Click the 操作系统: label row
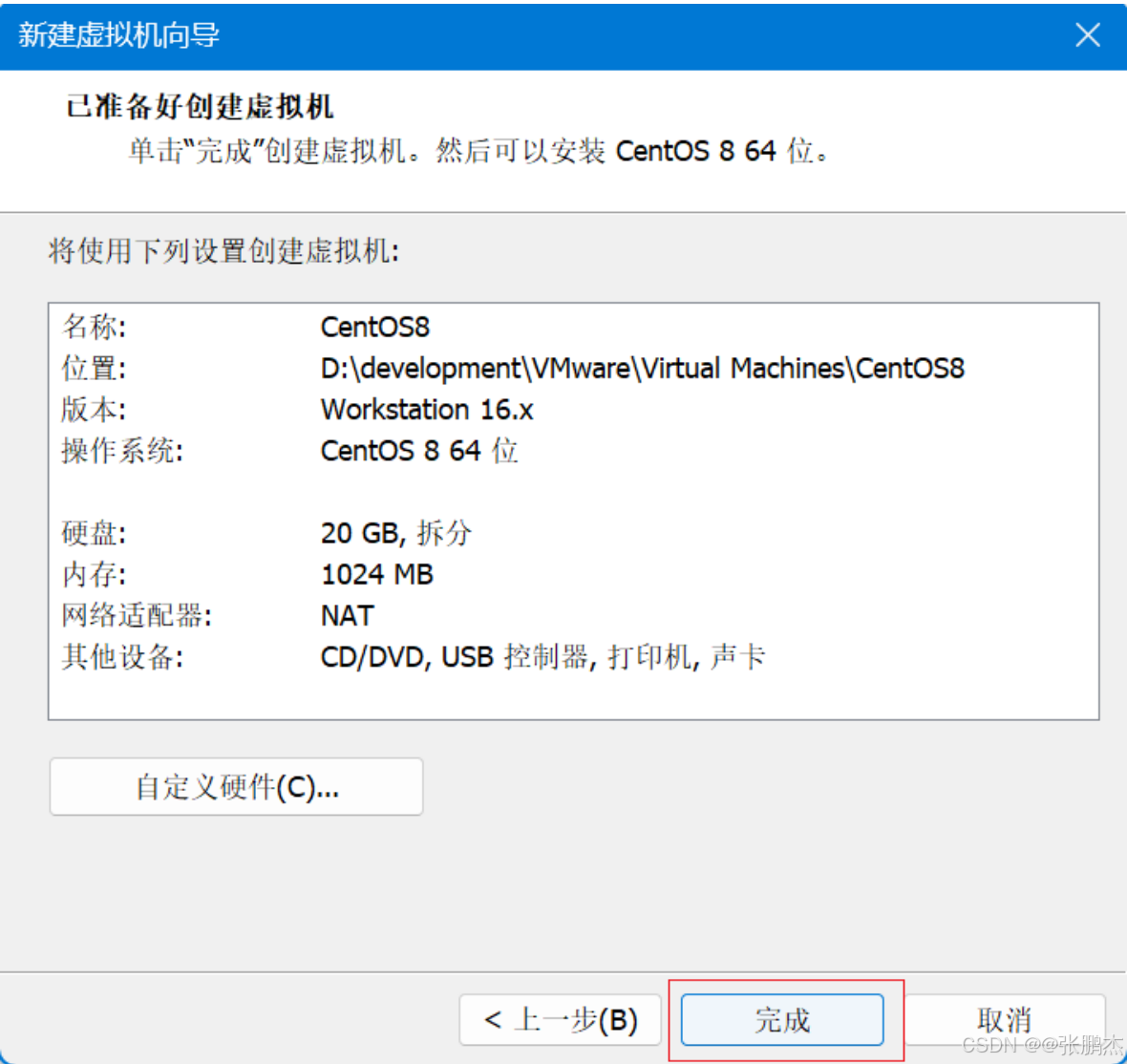The height and width of the screenshot is (1064, 1127). click(122, 451)
